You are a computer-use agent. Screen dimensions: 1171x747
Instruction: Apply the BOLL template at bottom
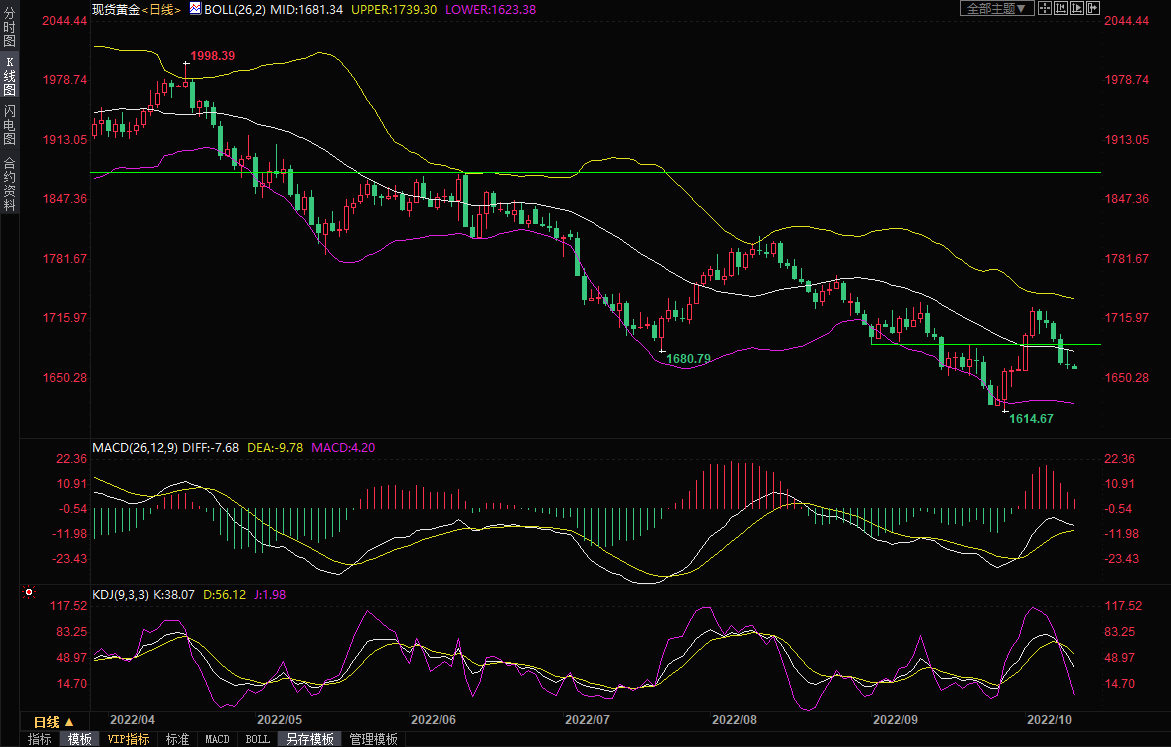click(x=257, y=739)
